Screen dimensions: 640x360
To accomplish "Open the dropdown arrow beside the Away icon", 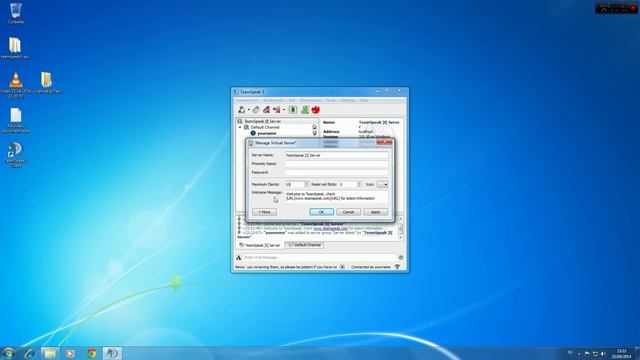I will (284, 110).
